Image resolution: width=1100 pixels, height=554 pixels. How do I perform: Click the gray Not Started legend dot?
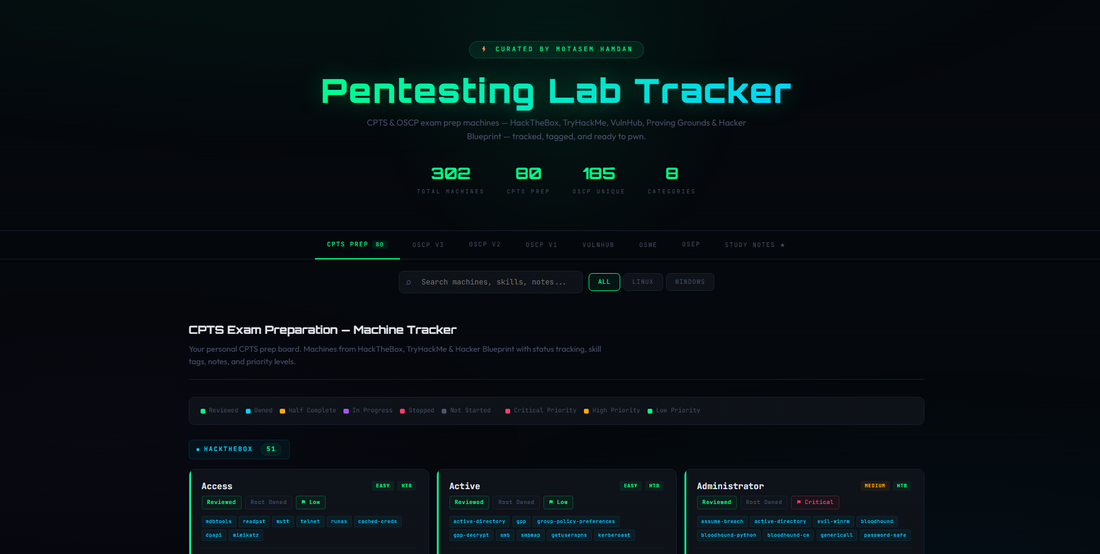(444, 411)
